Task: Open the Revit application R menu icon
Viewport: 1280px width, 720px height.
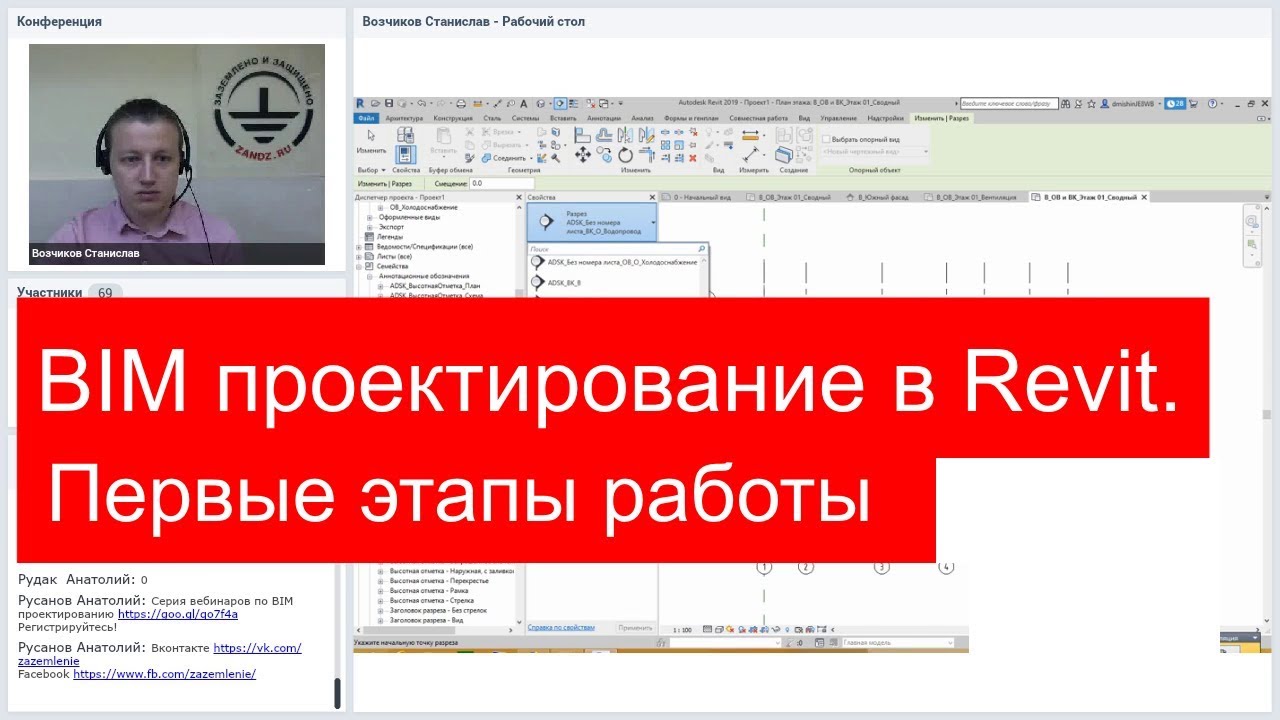Action: point(360,103)
